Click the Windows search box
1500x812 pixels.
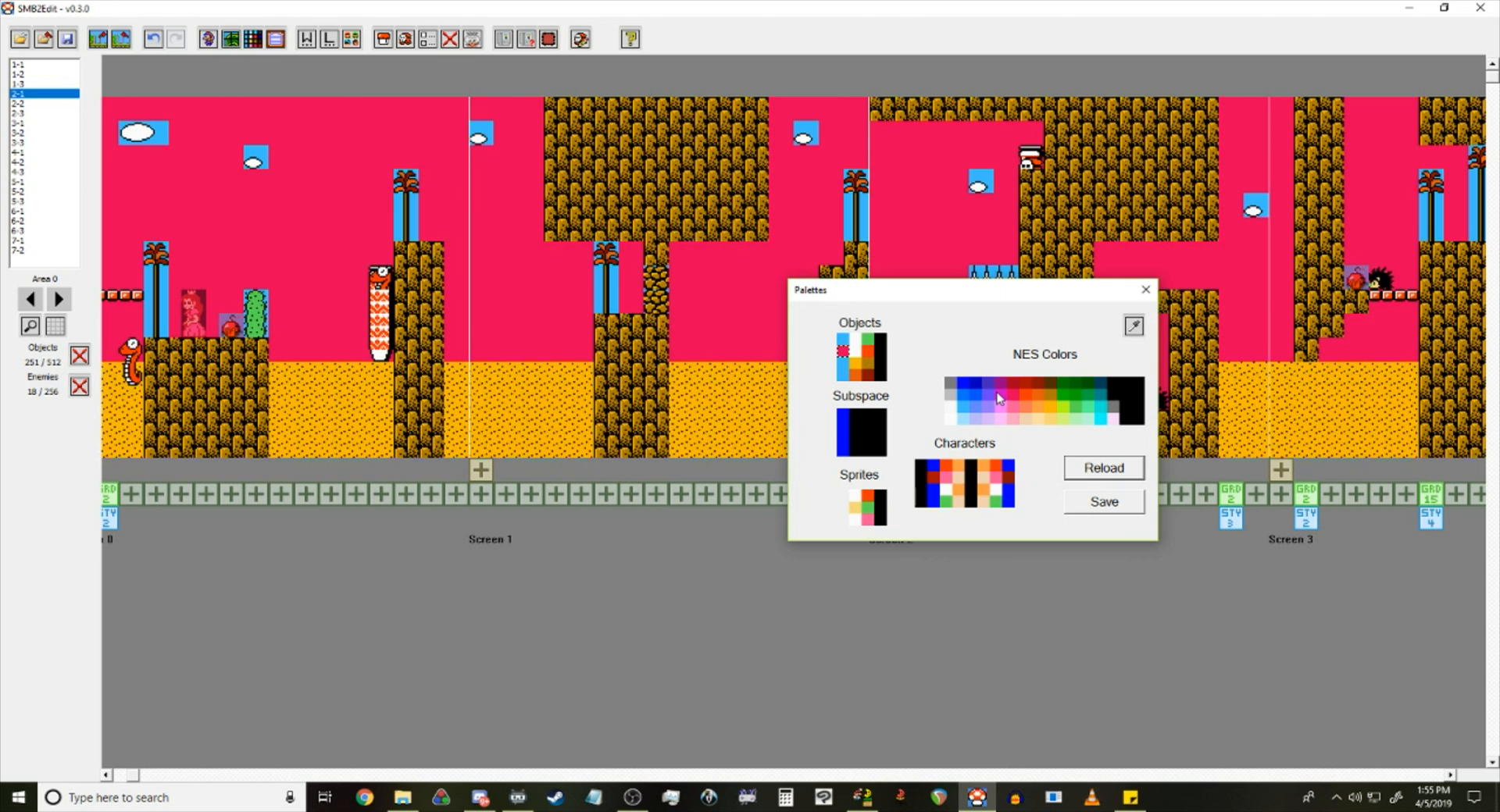[x=172, y=797]
